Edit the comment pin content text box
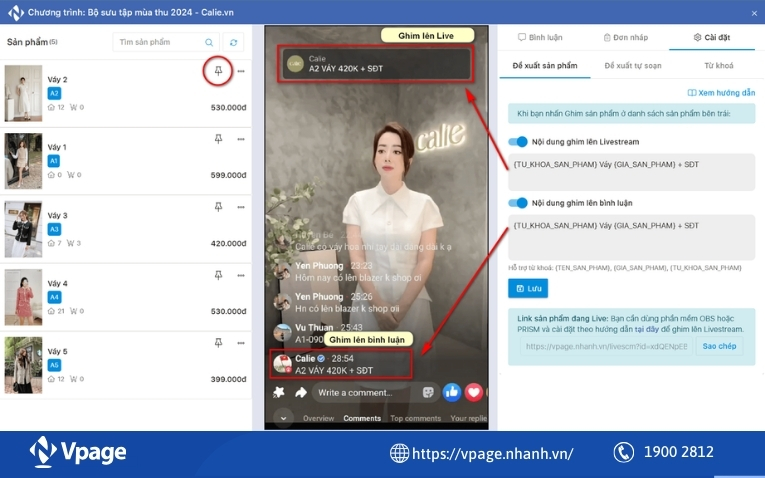Viewport: 765px width, 478px height. coord(631,237)
